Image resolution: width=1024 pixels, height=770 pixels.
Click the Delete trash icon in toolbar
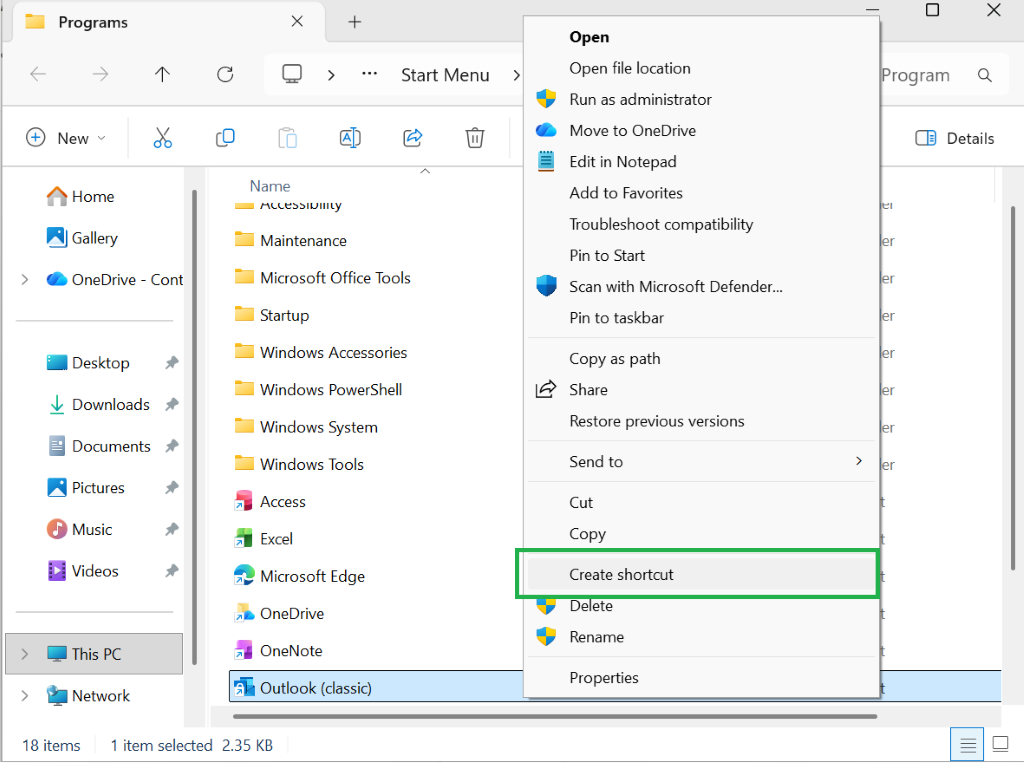point(475,138)
